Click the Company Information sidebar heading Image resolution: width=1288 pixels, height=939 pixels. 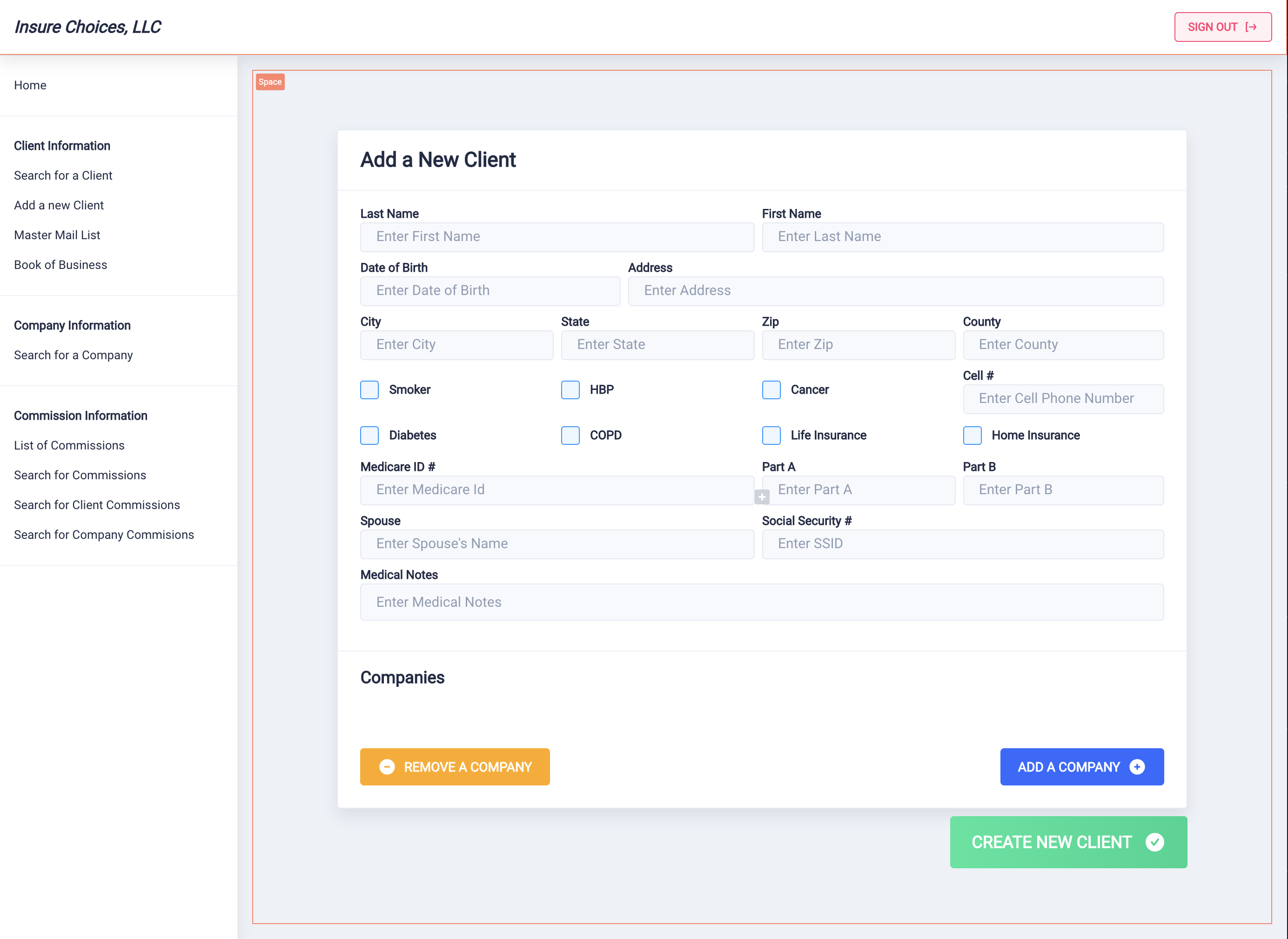click(x=72, y=326)
